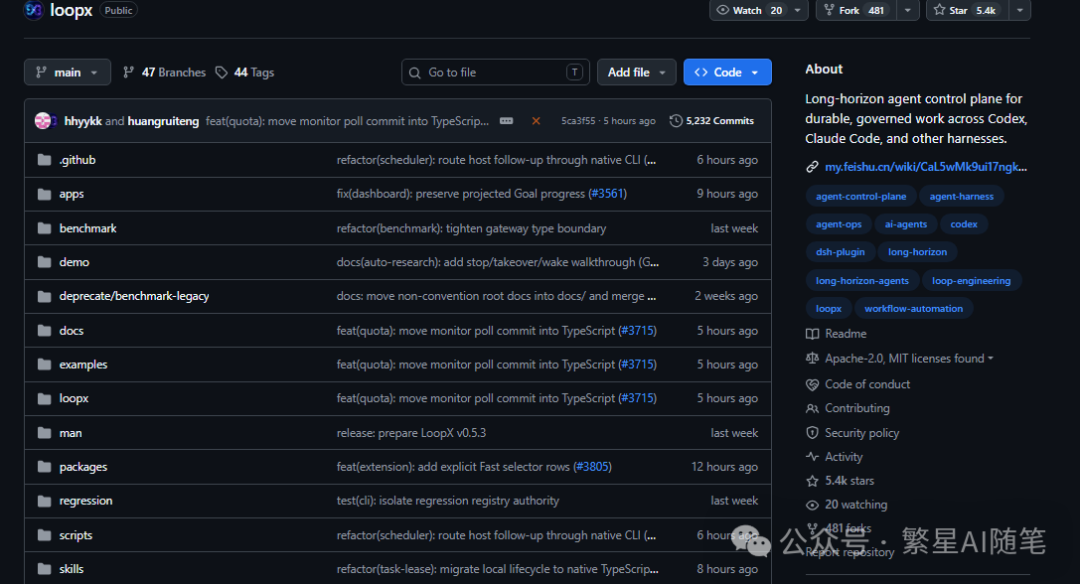Click the failed status X icon on latest commit

pyautogui.click(x=536, y=121)
